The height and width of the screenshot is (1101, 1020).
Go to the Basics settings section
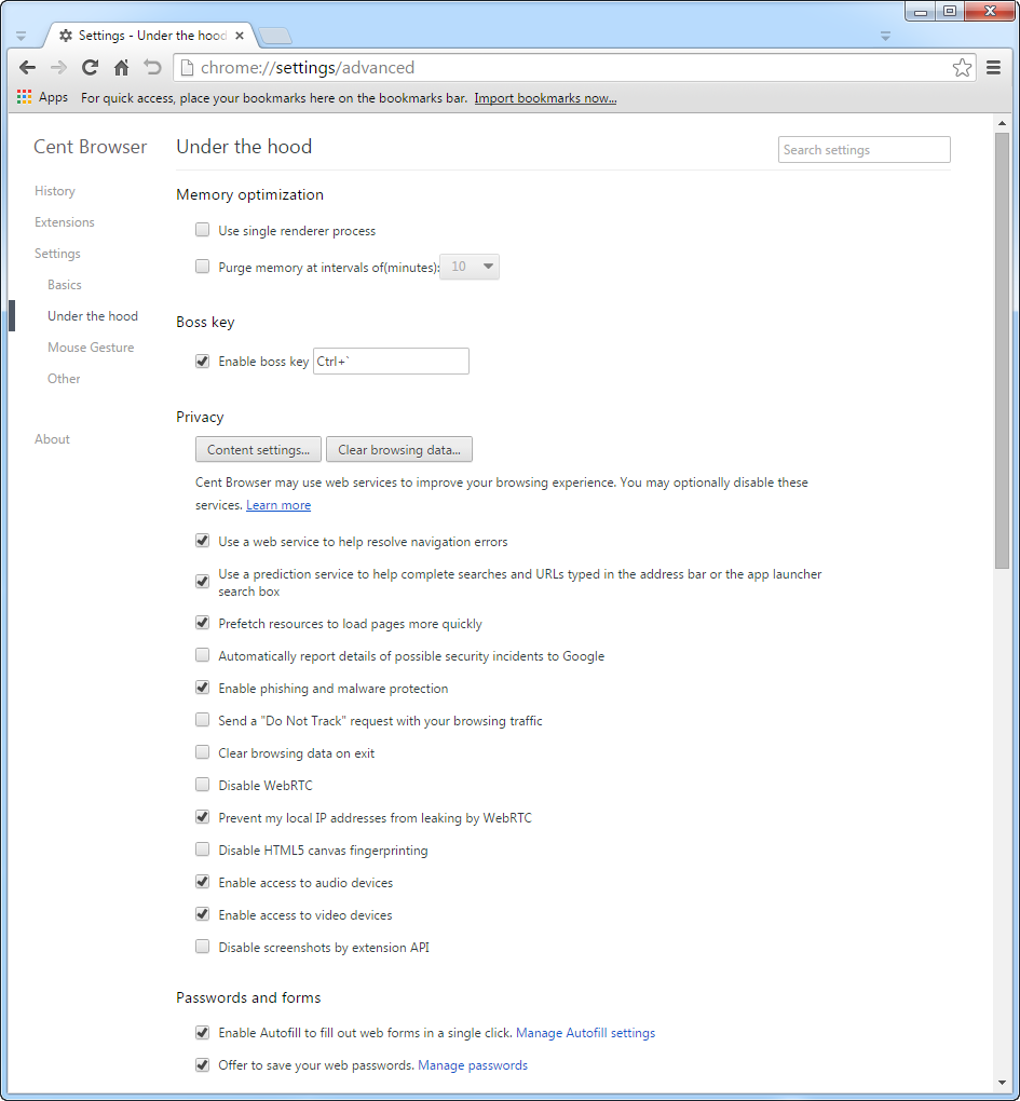click(65, 284)
